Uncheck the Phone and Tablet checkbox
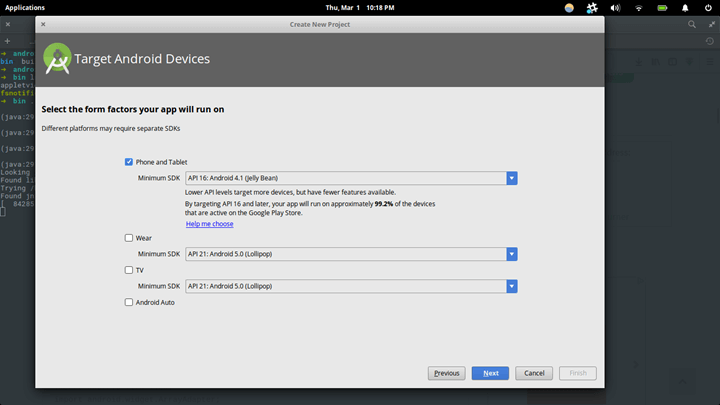 tap(129, 162)
